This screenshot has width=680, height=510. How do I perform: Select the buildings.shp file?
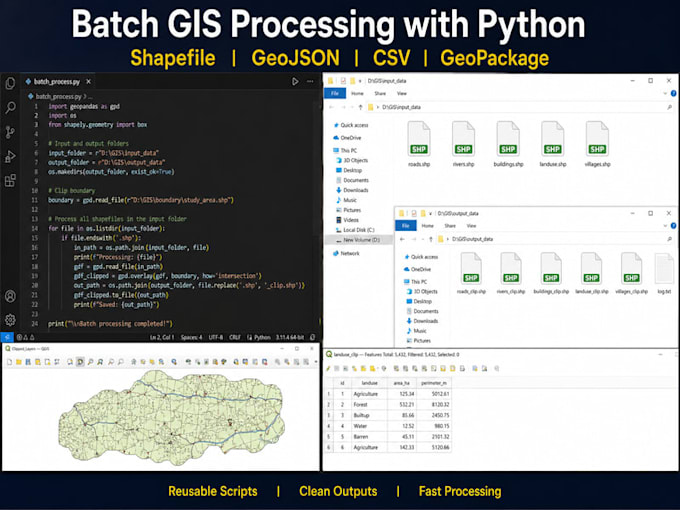pyautogui.click(x=508, y=144)
